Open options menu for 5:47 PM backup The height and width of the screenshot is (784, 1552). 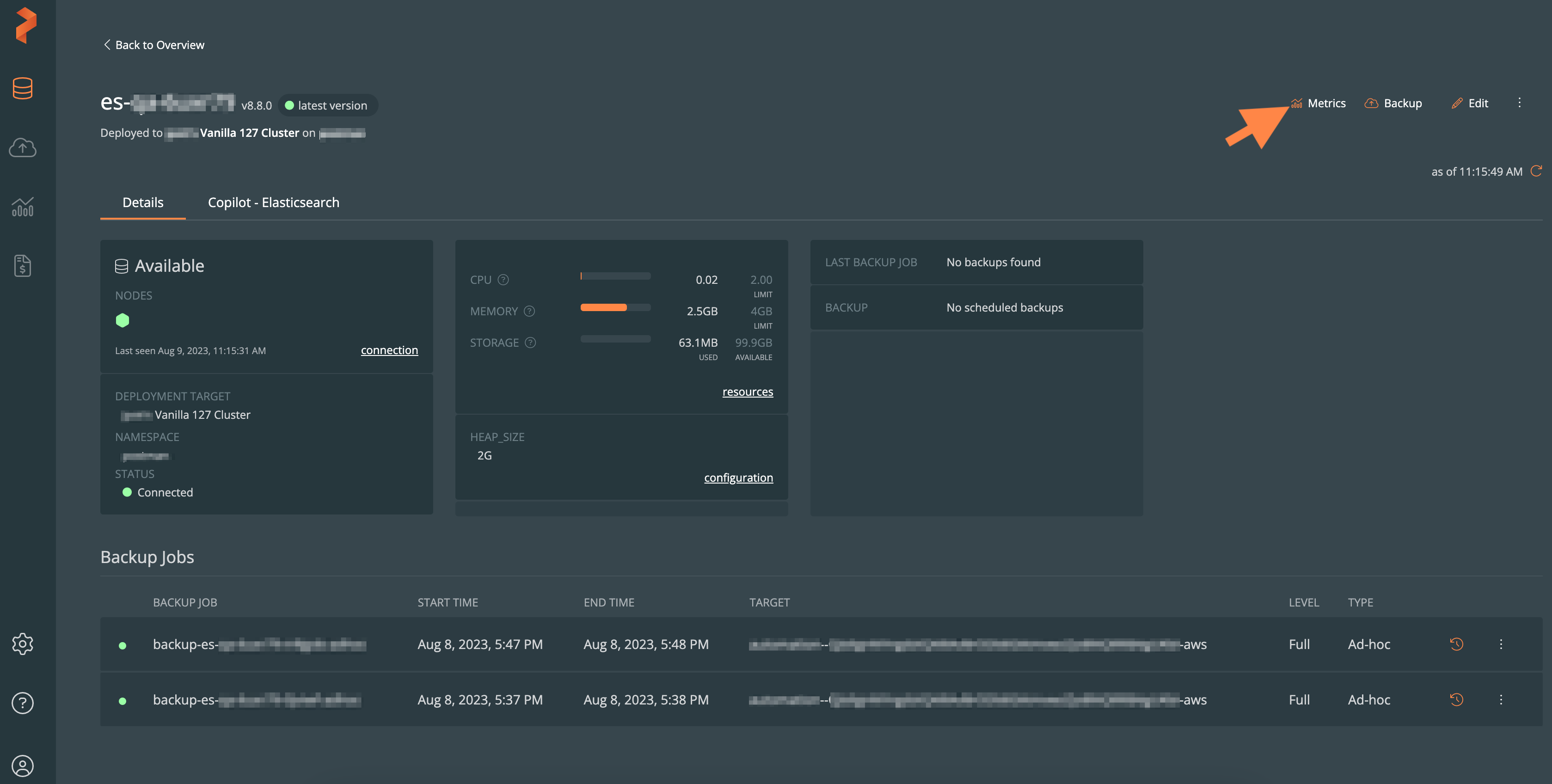click(1501, 643)
